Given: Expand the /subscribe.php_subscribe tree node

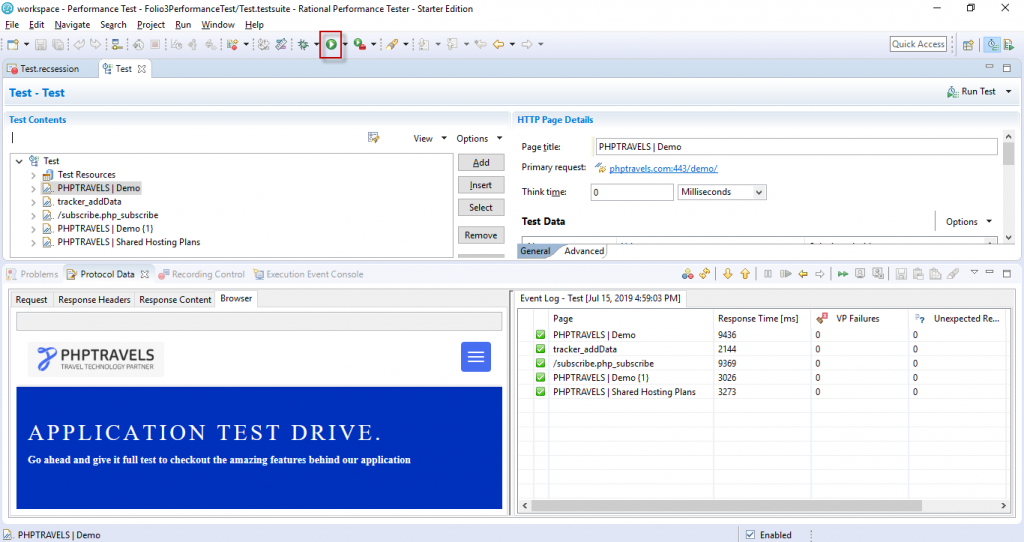Looking at the screenshot, I should click(x=33, y=215).
